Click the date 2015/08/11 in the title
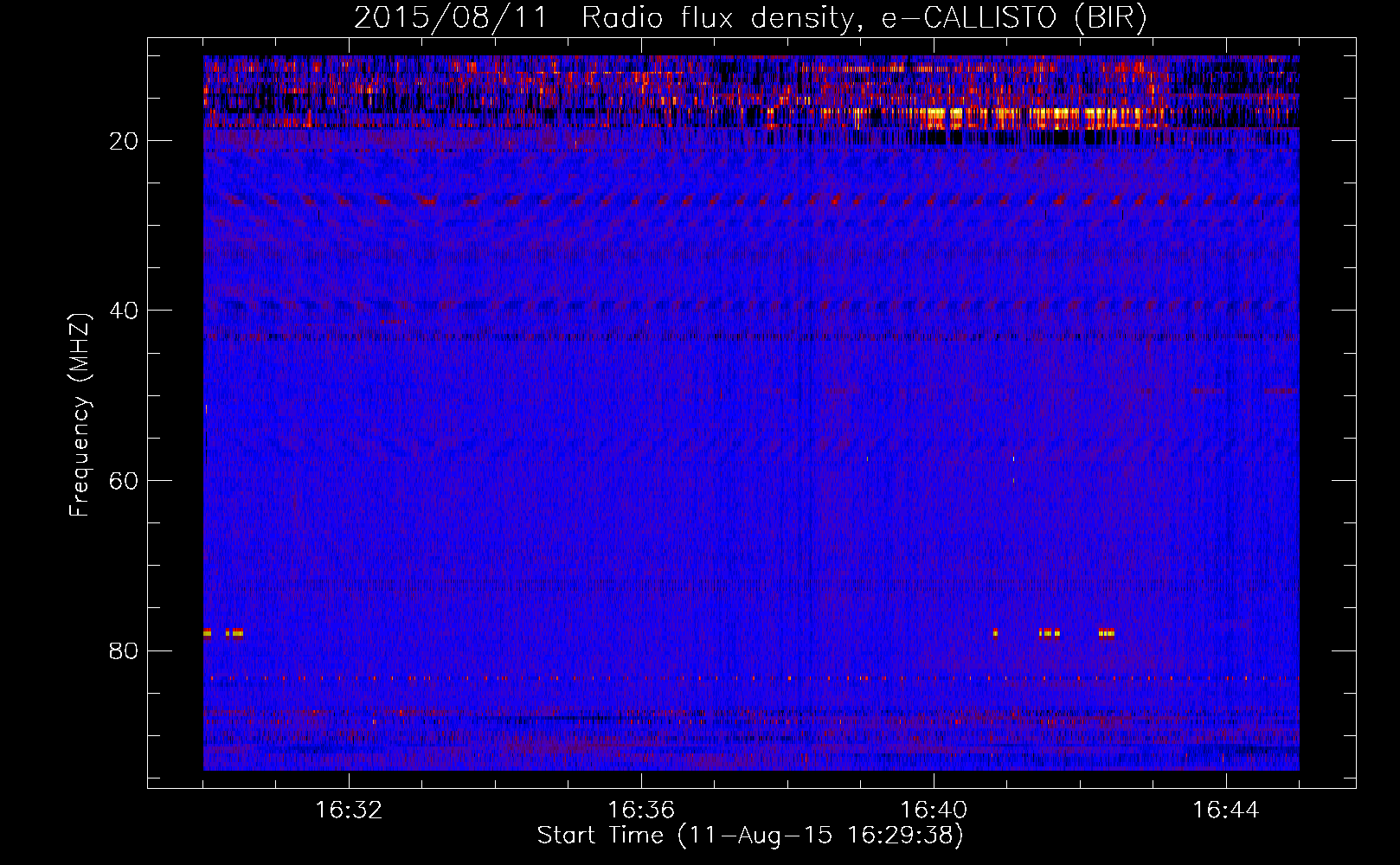 (x=450, y=18)
